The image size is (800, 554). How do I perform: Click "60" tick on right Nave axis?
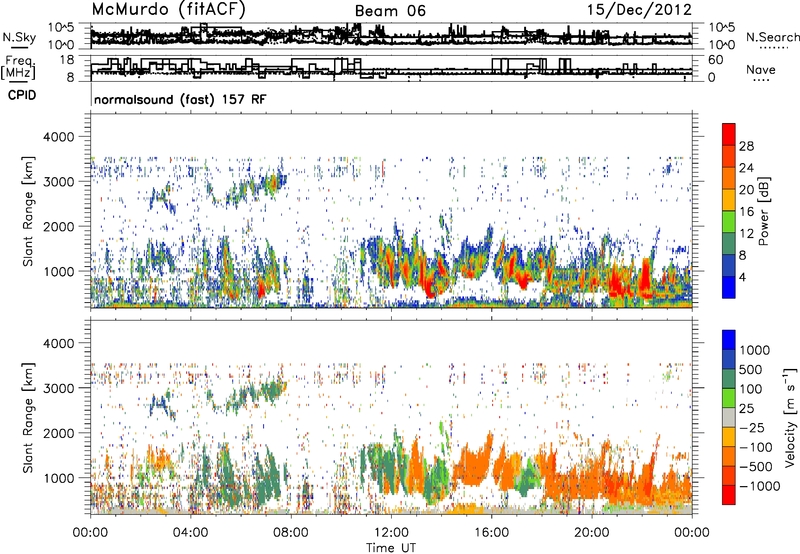pyautogui.click(x=715, y=60)
